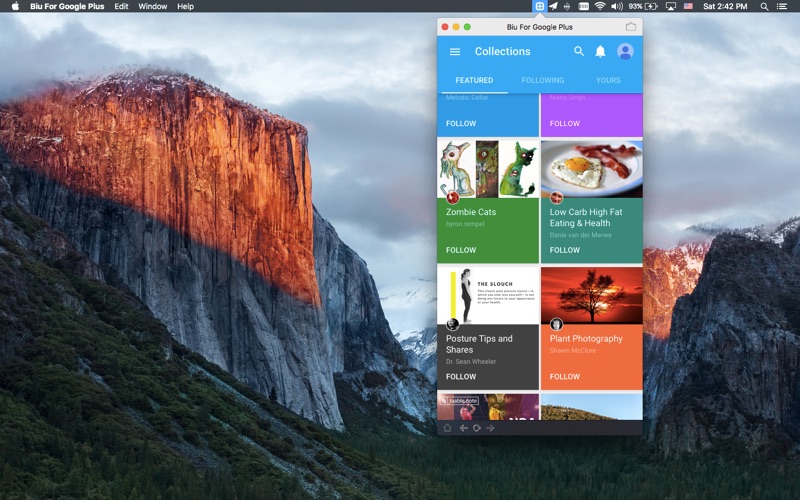Click the crosshair globe menu bar icon
This screenshot has height=500, width=800.
click(567, 6)
